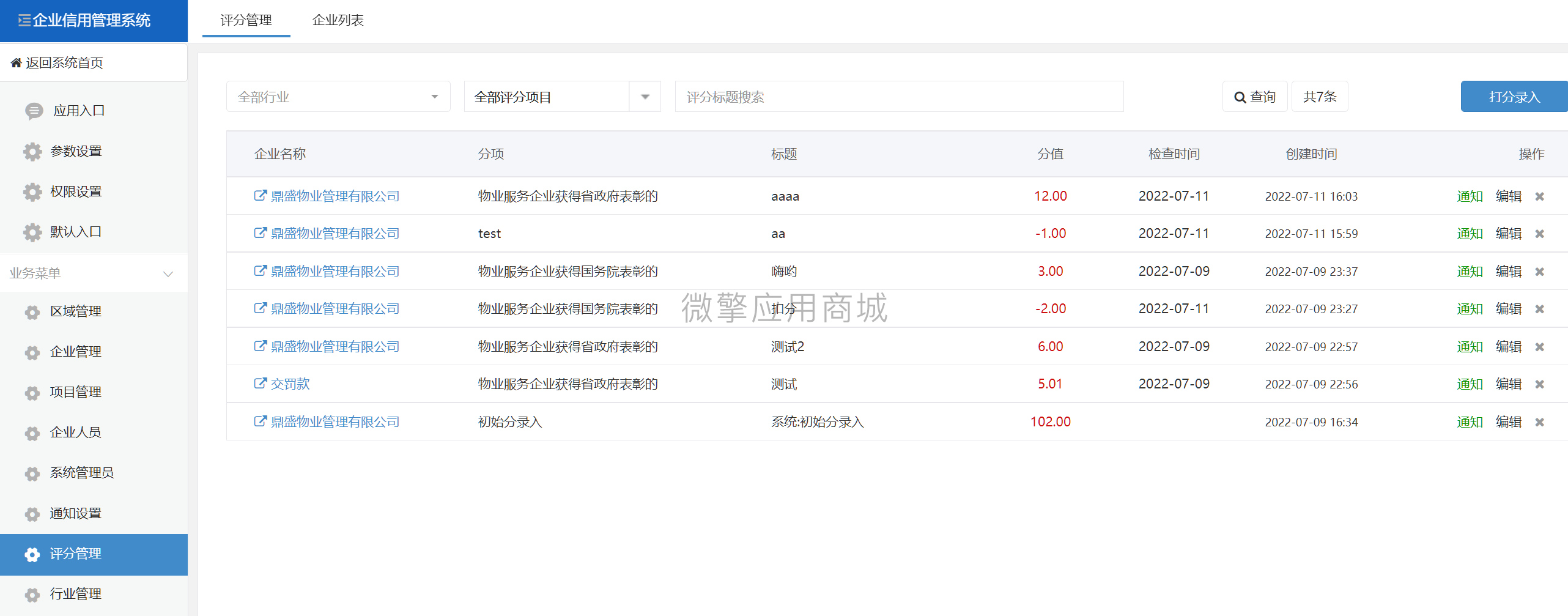This screenshot has width=1568, height=616.
Task: Switch to the 企业列表 tab
Action: pyautogui.click(x=338, y=20)
